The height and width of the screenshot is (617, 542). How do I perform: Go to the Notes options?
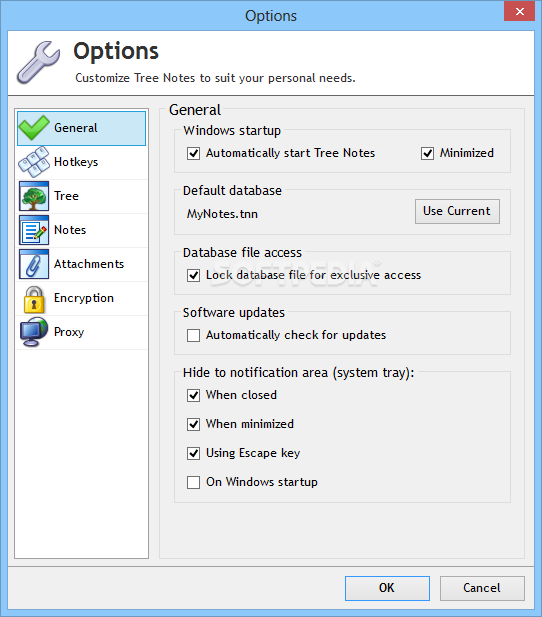[x=81, y=230]
